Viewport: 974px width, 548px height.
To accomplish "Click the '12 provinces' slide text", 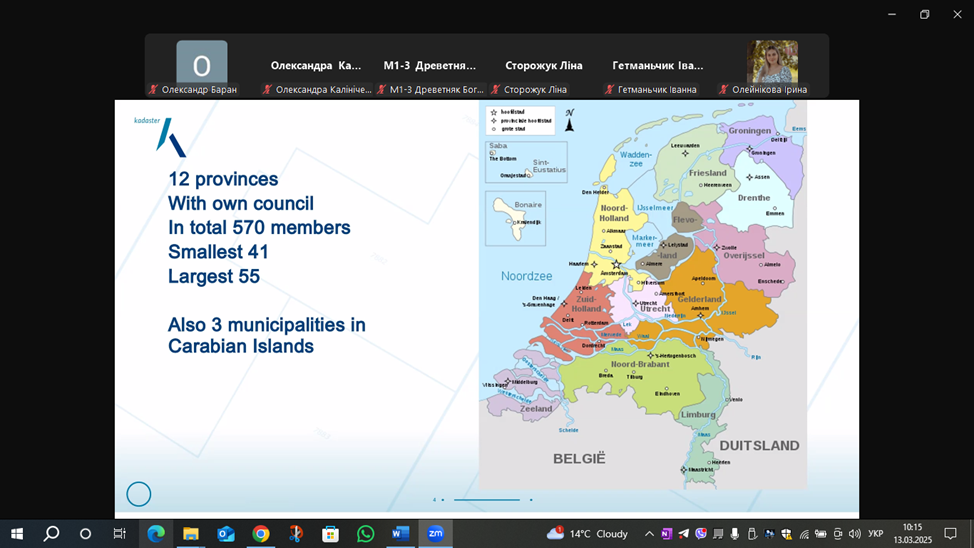I will point(223,180).
